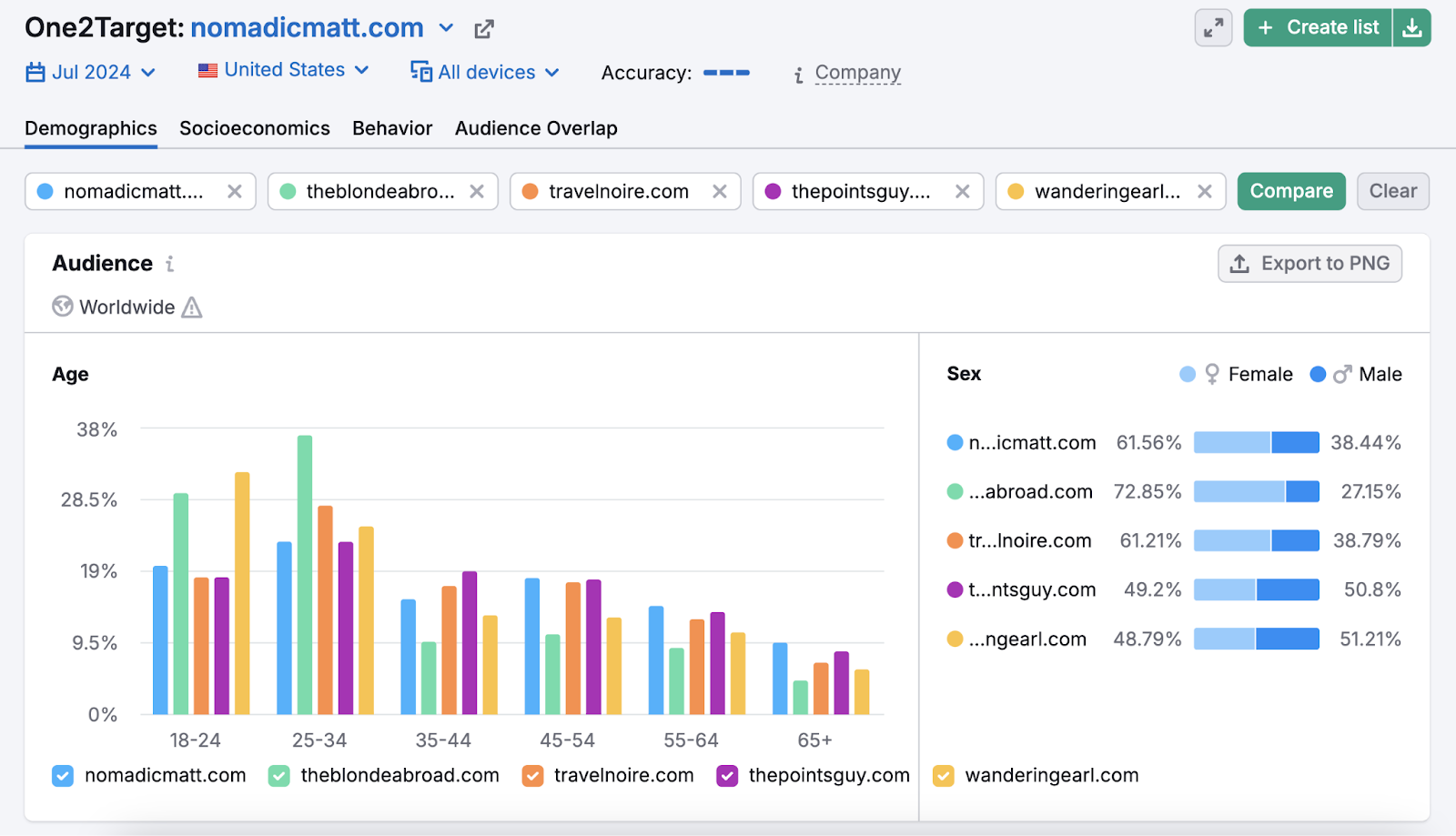Image resolution: width=1456 pixels, height=836 pixels.
Task: Expand the report to fullscreen view
Action: coord(1213,27)
